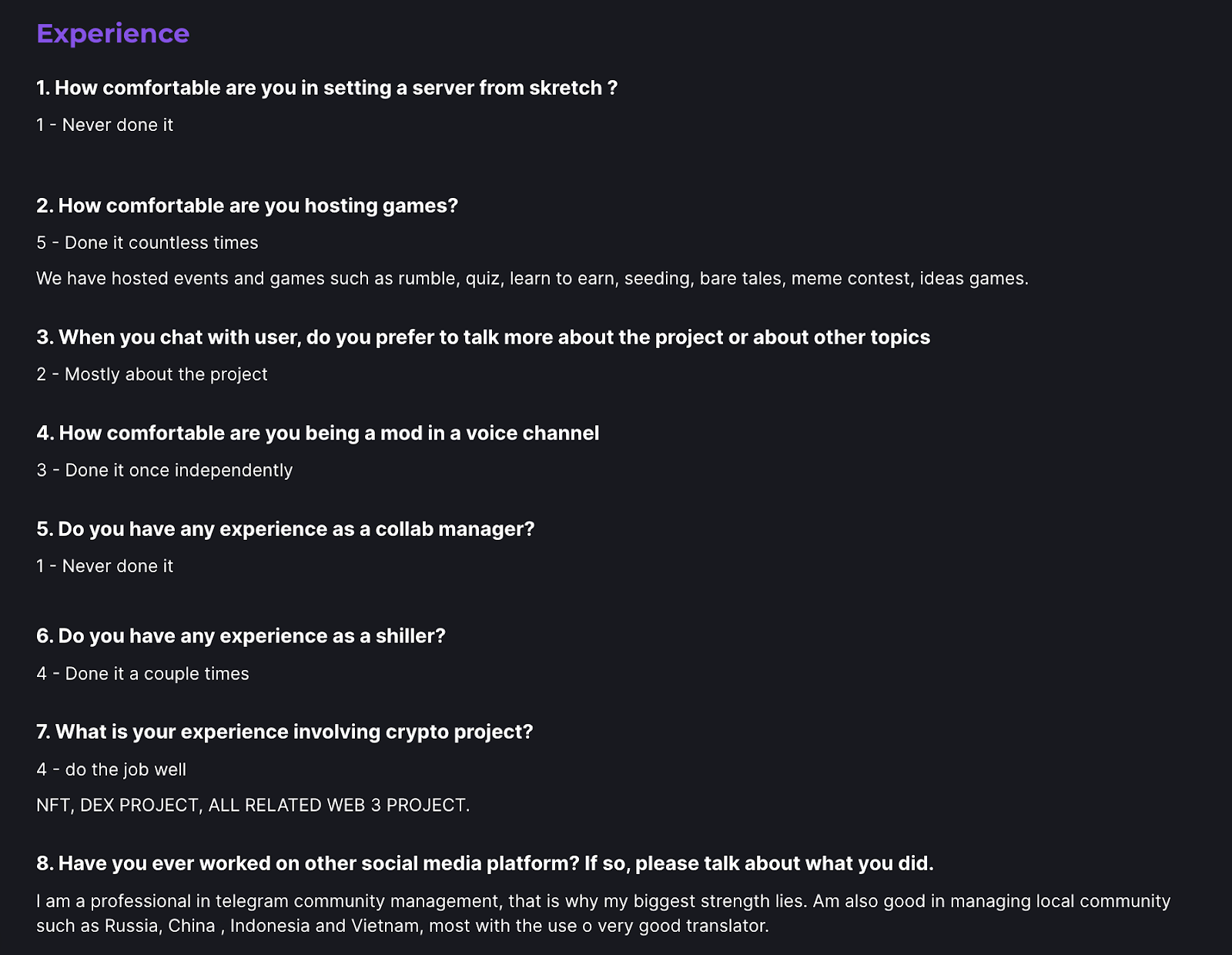The height and width of the screenshot is (955, 1232).
Task: Click Never done it under the collab manager question
Action: coord(105,566)
